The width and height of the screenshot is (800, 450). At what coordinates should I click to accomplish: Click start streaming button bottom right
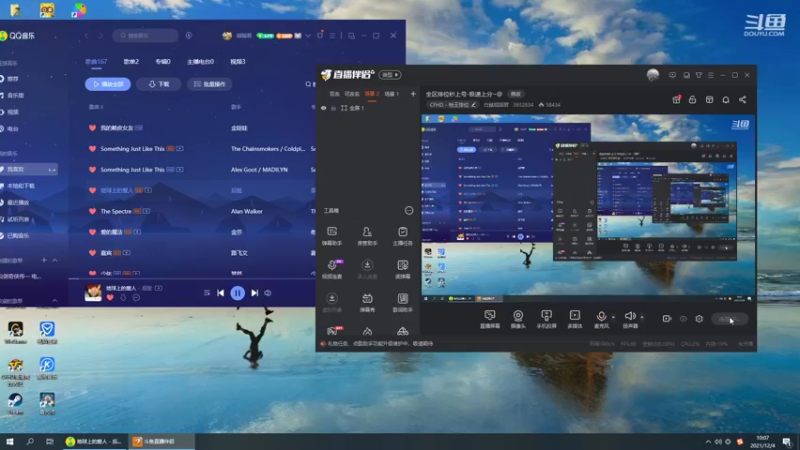coord(730,319)
